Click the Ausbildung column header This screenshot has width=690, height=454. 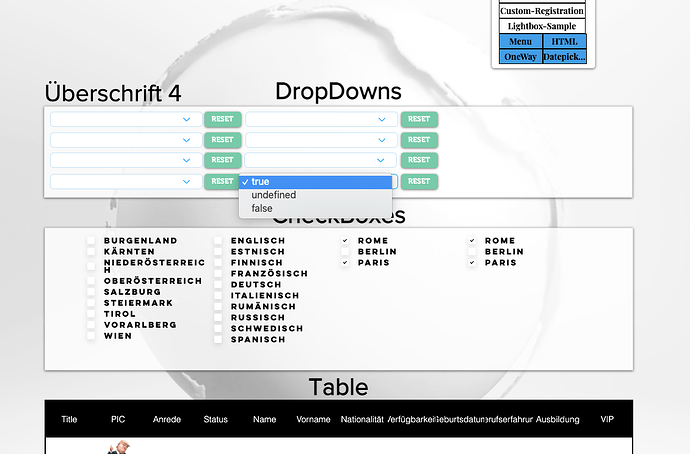tap(558, 419)
